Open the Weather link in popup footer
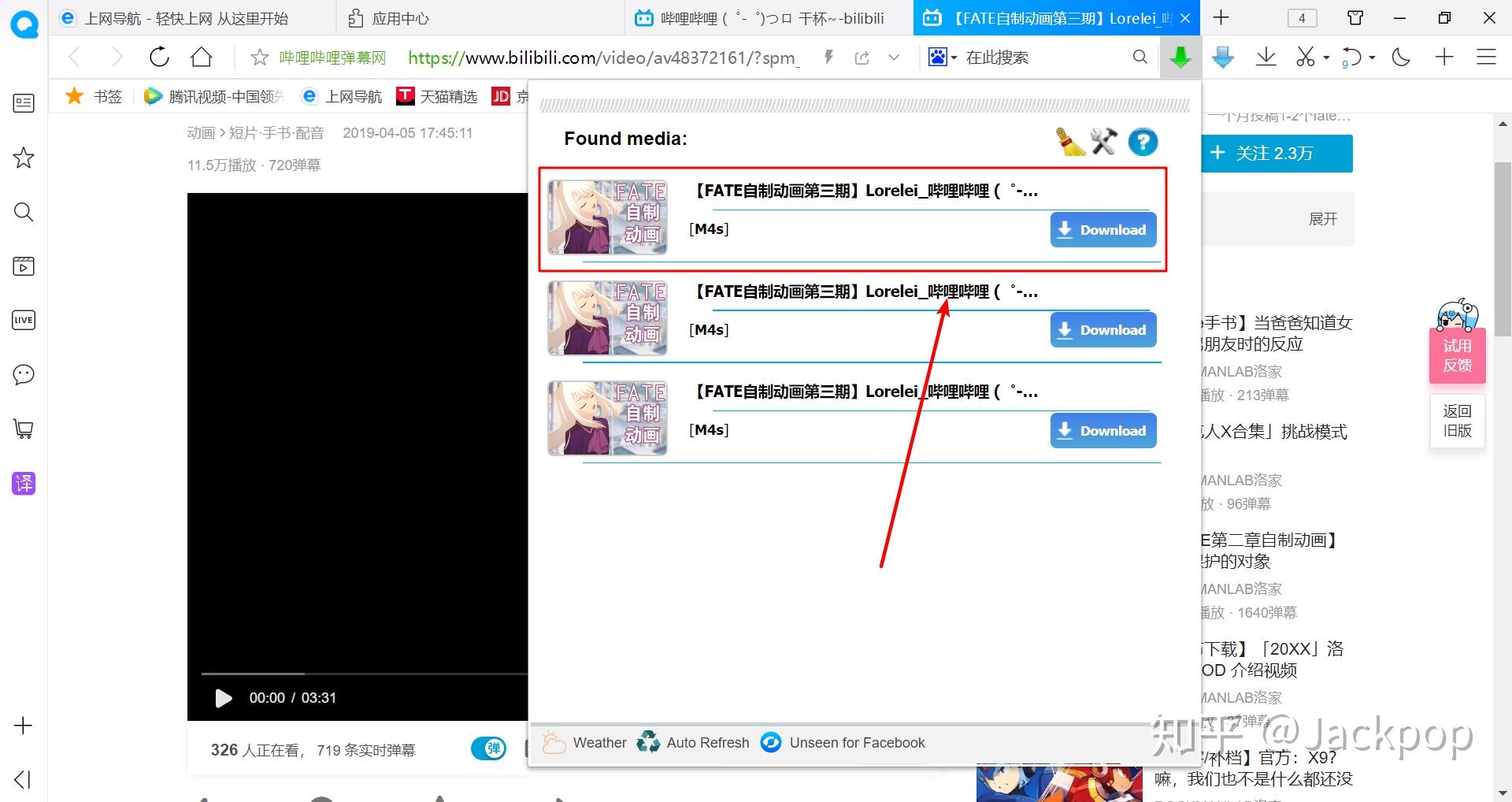The image size is (1512, 802). [585, 742]
